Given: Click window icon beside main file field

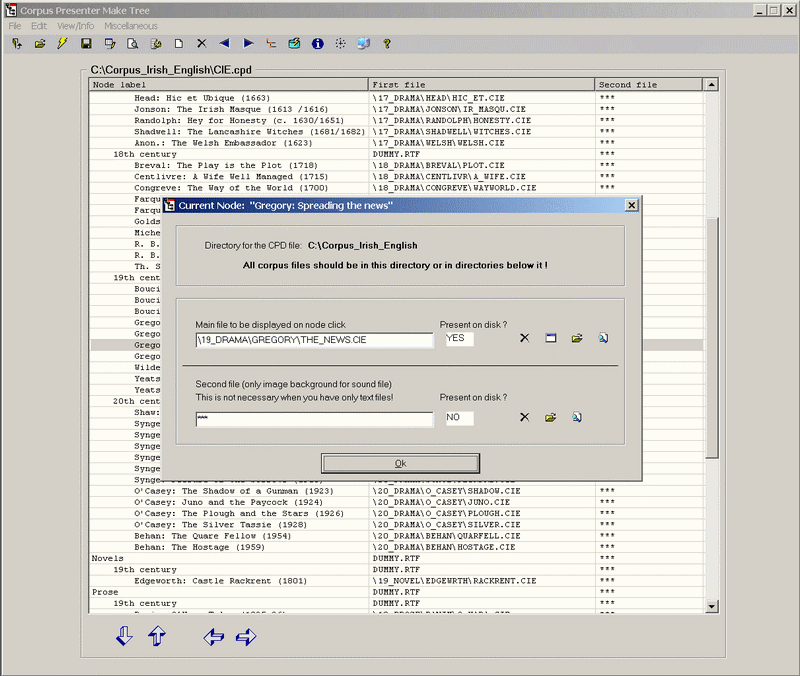Looking at the screenshot, I should coord(550,339).
